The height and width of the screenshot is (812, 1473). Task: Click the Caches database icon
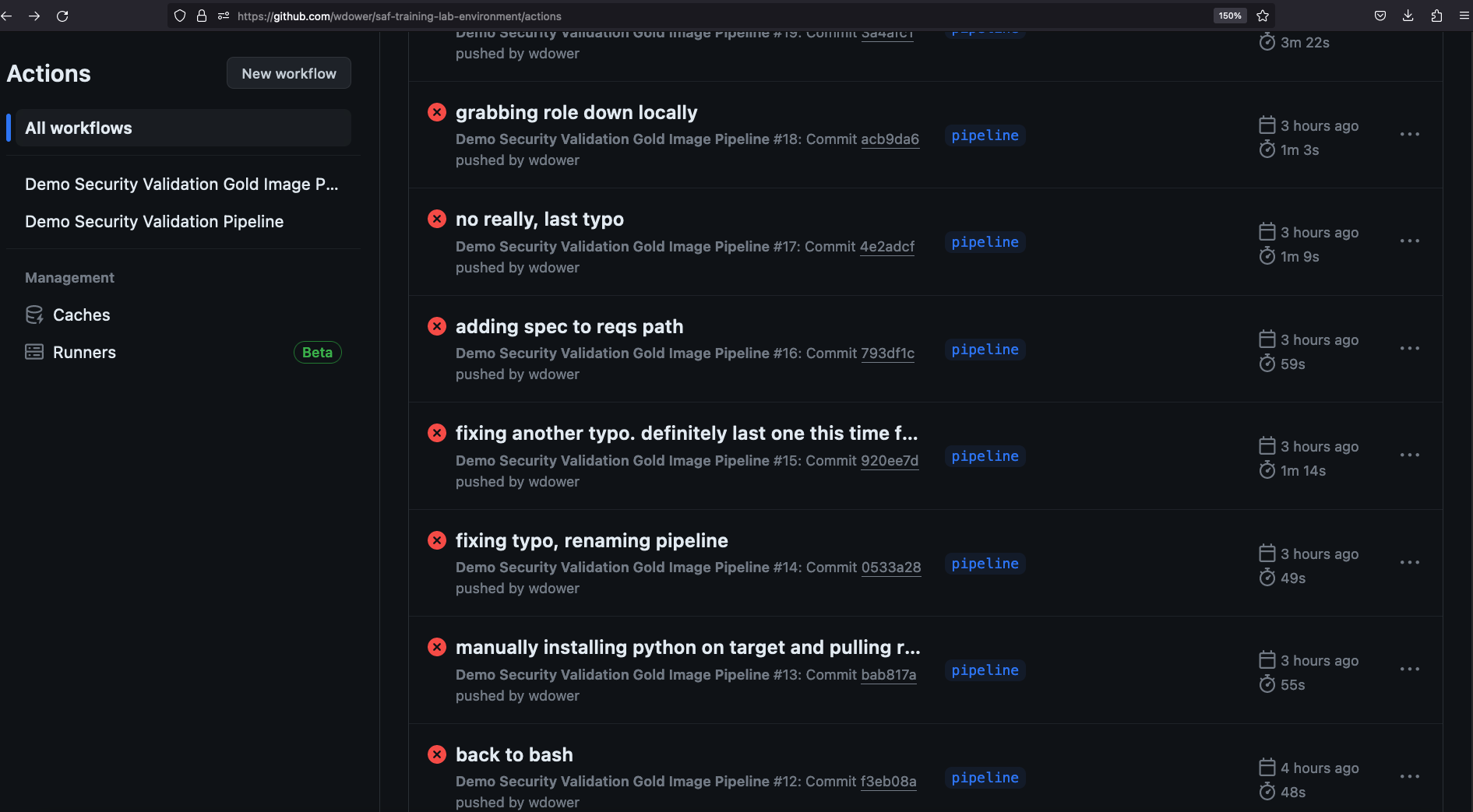(34, 315)
